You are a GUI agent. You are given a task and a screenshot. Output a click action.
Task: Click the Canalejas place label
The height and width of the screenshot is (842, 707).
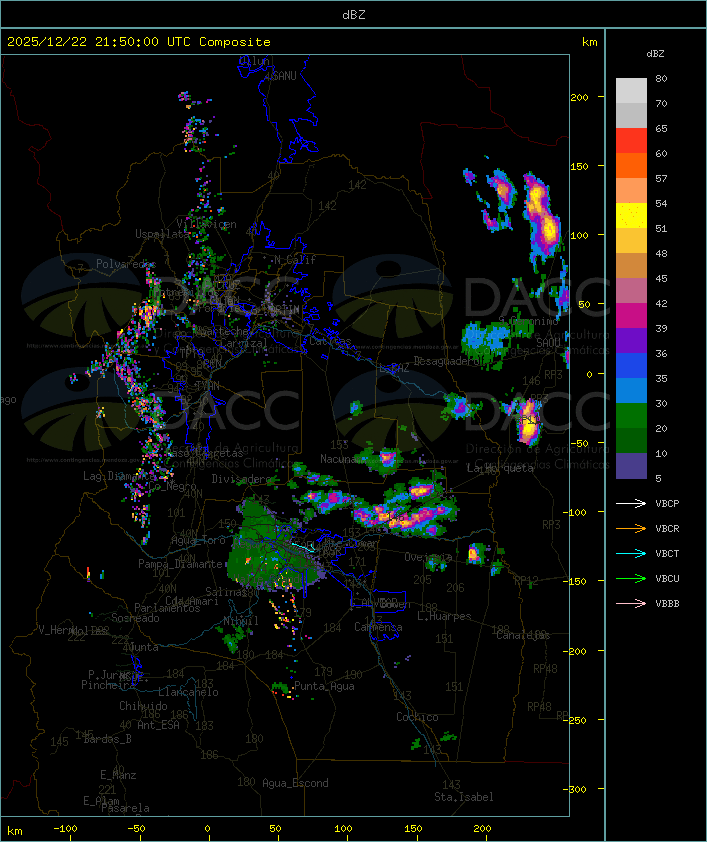pos(523,635)
